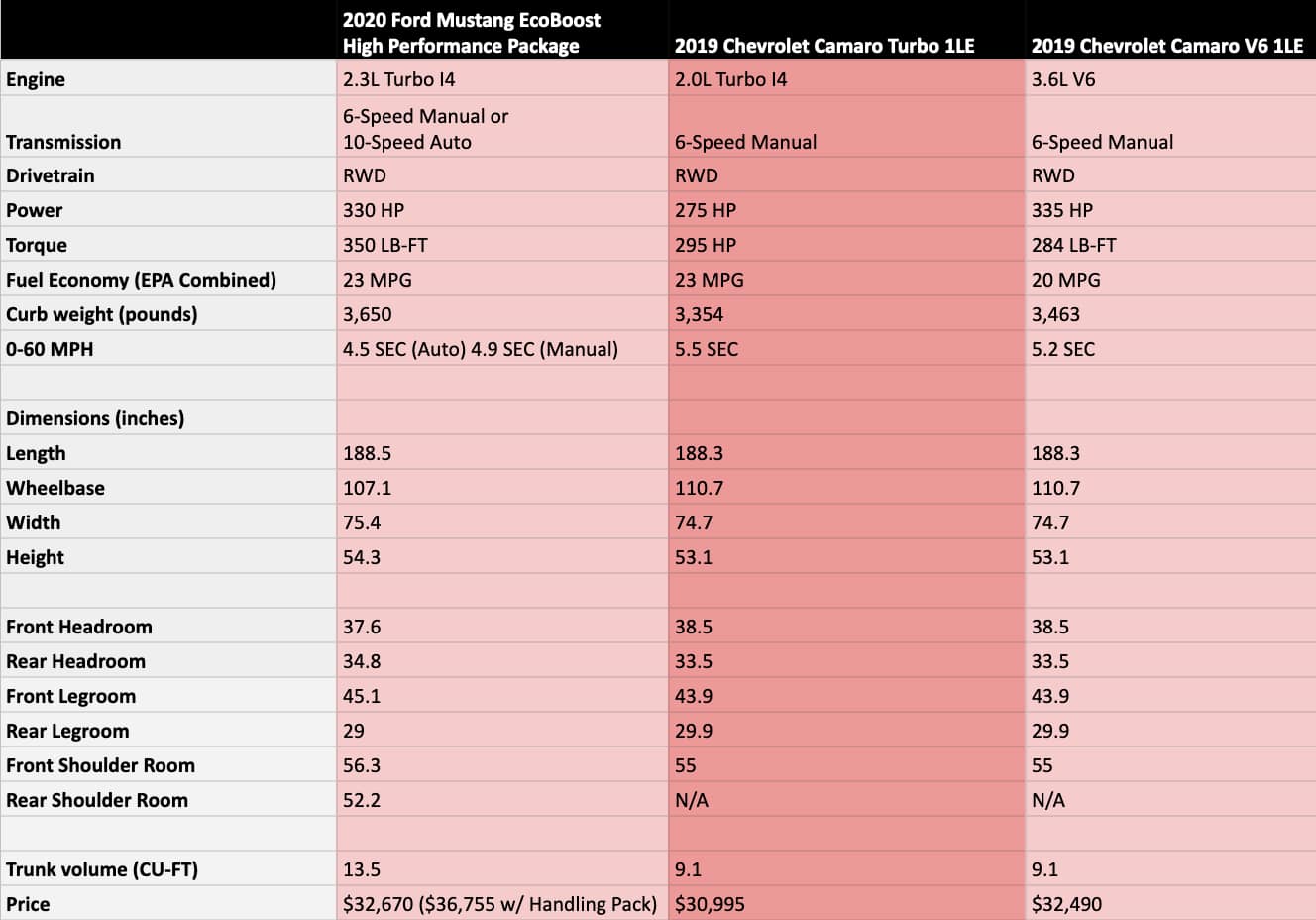Image resolution: width=1316 pixels, height=920 pixels.
Task: Click the Dimensions (inches) row label
Action: click(x=168, y=418)
